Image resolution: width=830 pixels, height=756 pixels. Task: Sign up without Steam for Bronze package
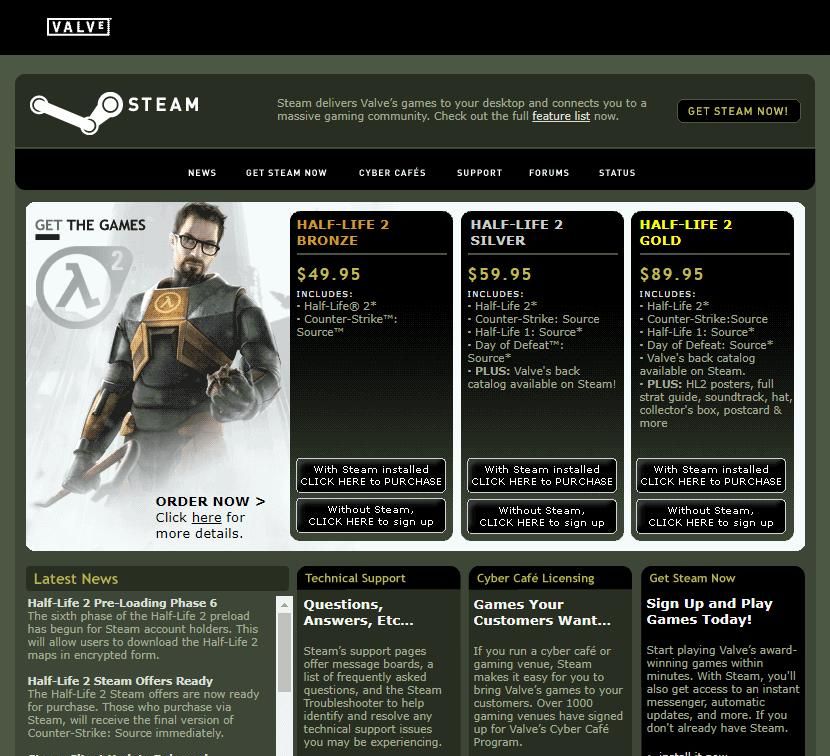tap(371, 516)
